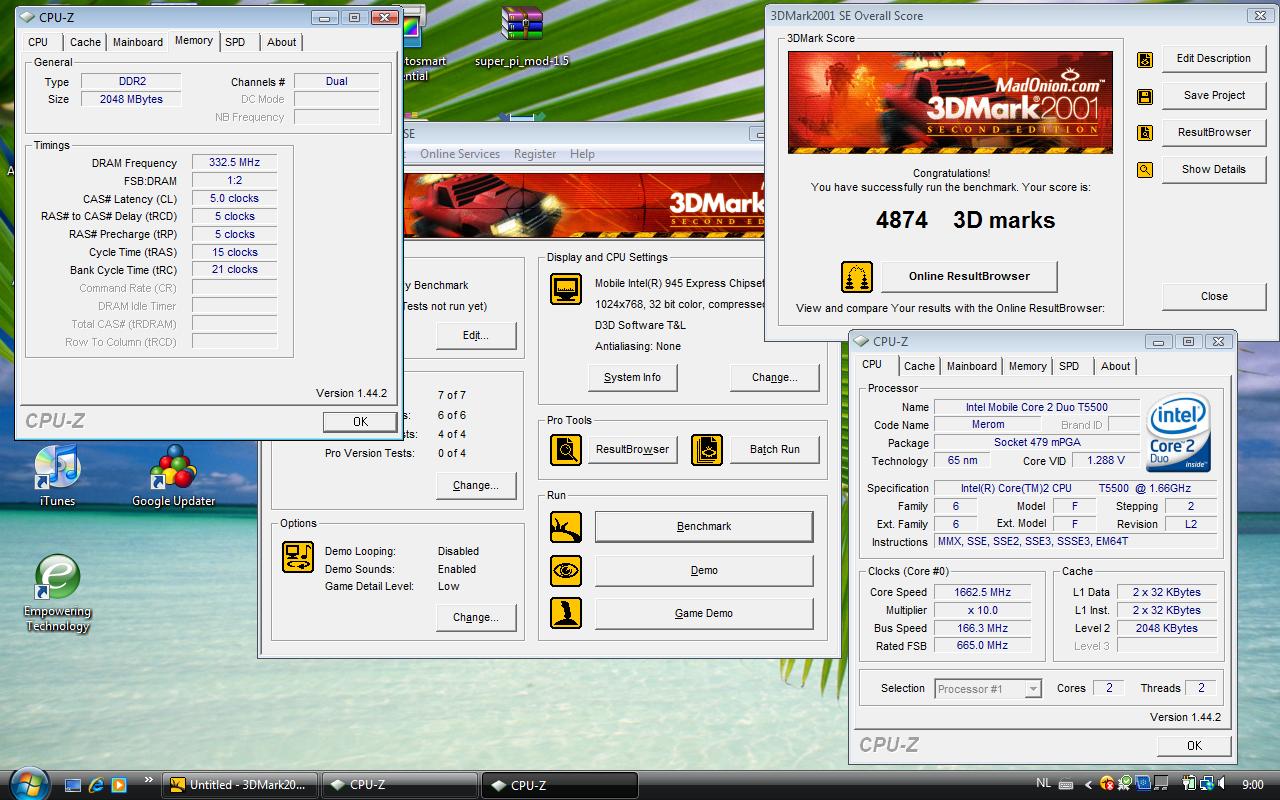Click OK in the lower-right CPU-Z window
The height and width of the screenshot is (800, 1280).
(1194, 745)
